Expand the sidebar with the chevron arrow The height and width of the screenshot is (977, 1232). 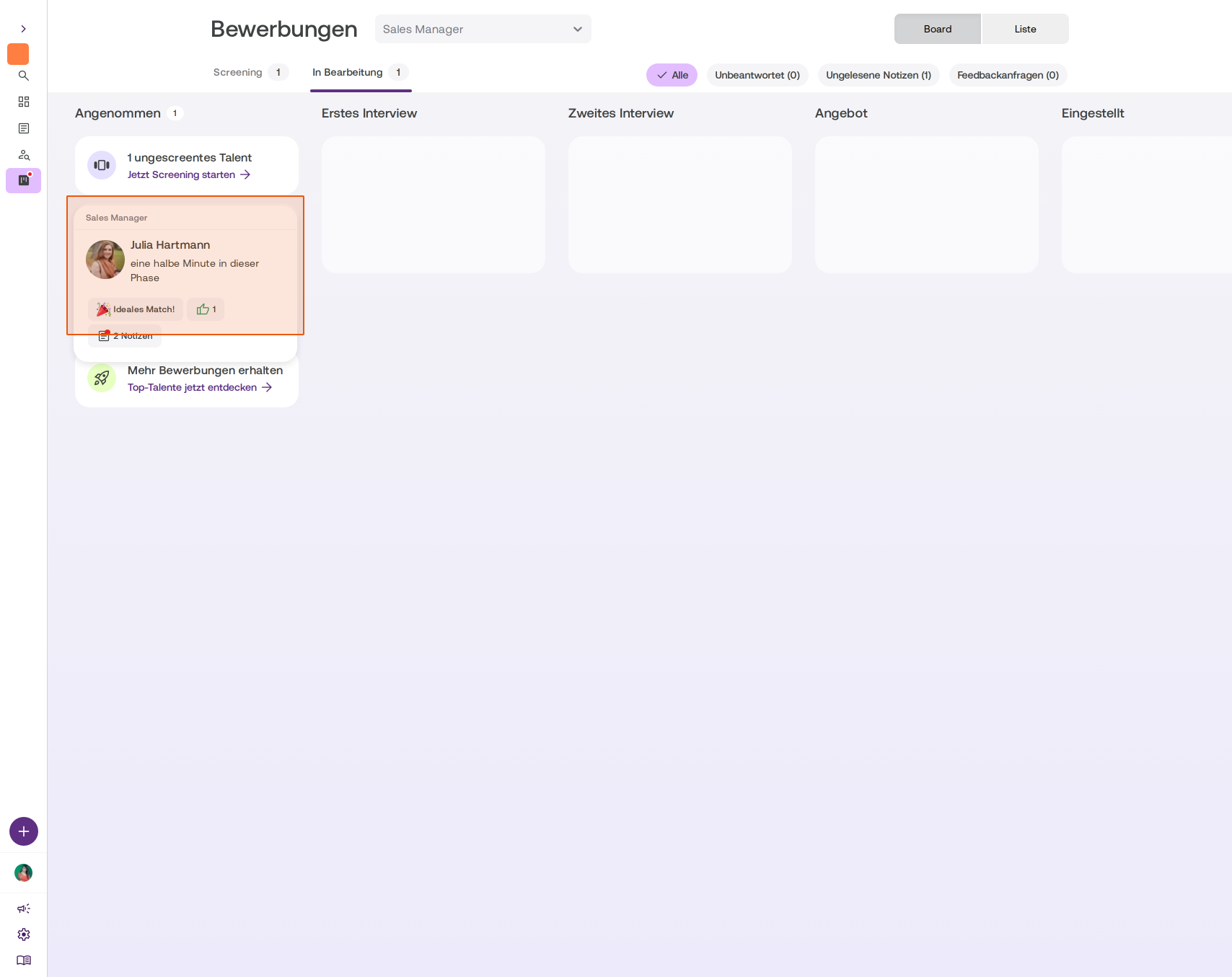(23, 29)
